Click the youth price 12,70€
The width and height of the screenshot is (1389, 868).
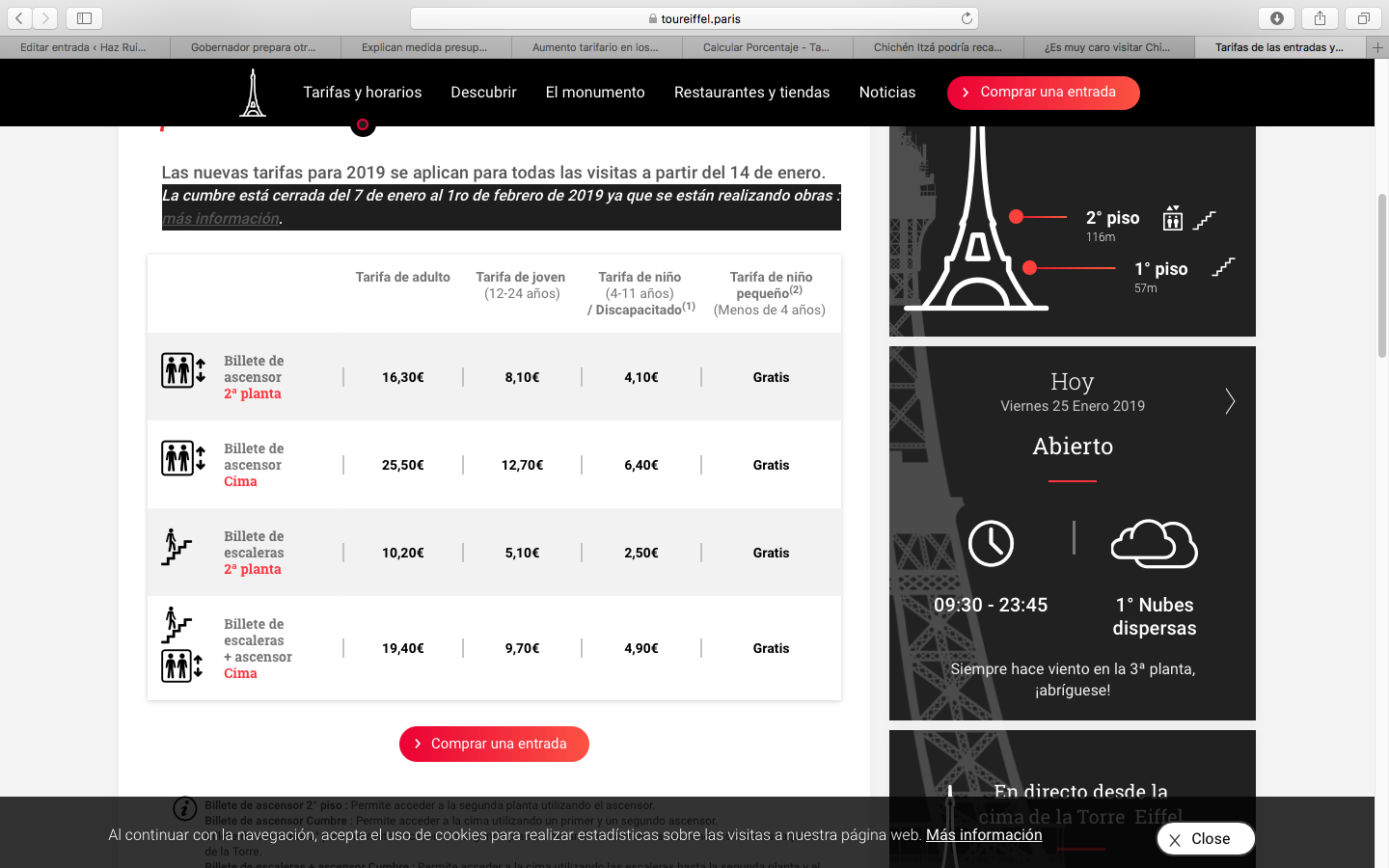point(522,465)
